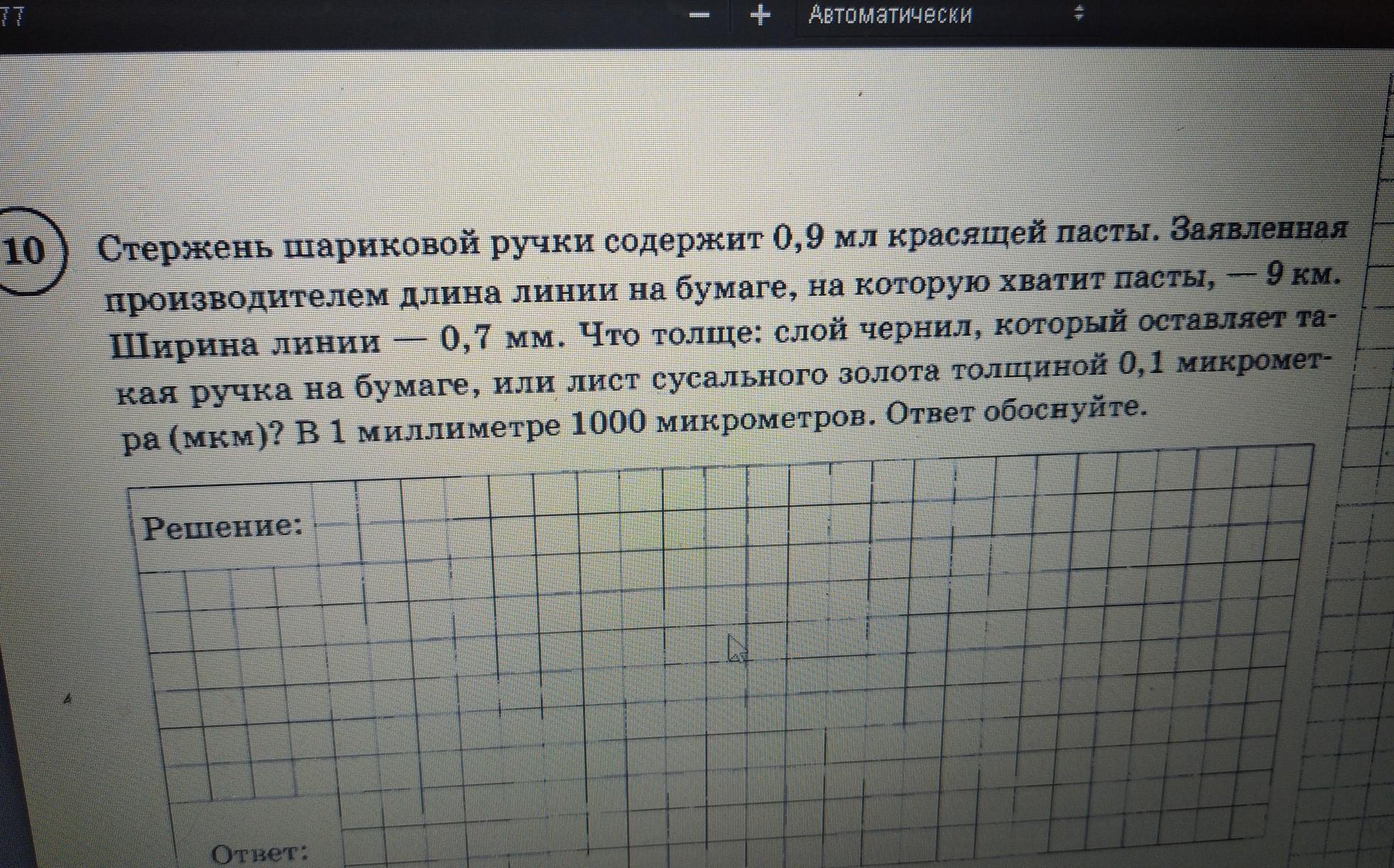Open the Автоматически zoom dropdown
The width and height of the screenshot is (1394, 868).
890,15
